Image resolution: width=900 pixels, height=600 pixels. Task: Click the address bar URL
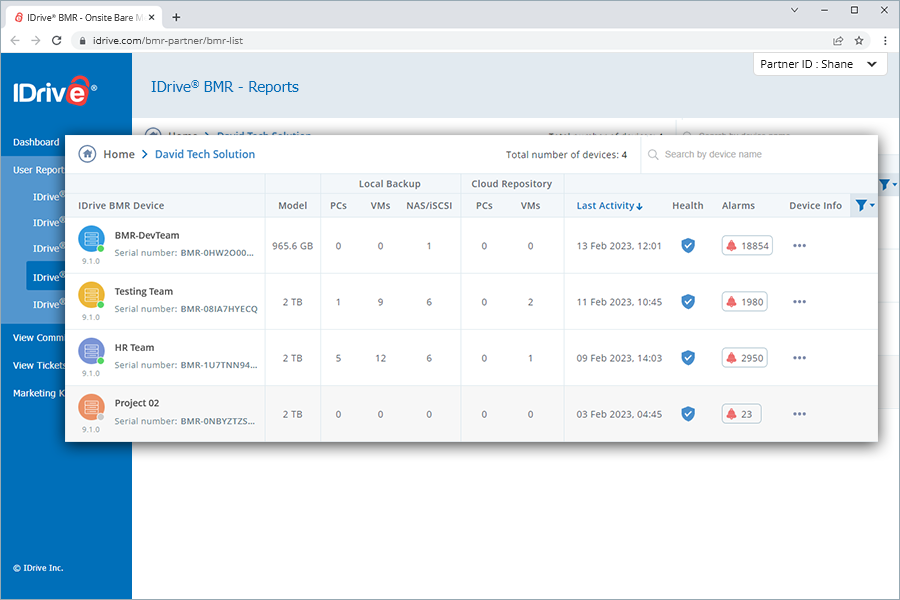tap(168, 41)
